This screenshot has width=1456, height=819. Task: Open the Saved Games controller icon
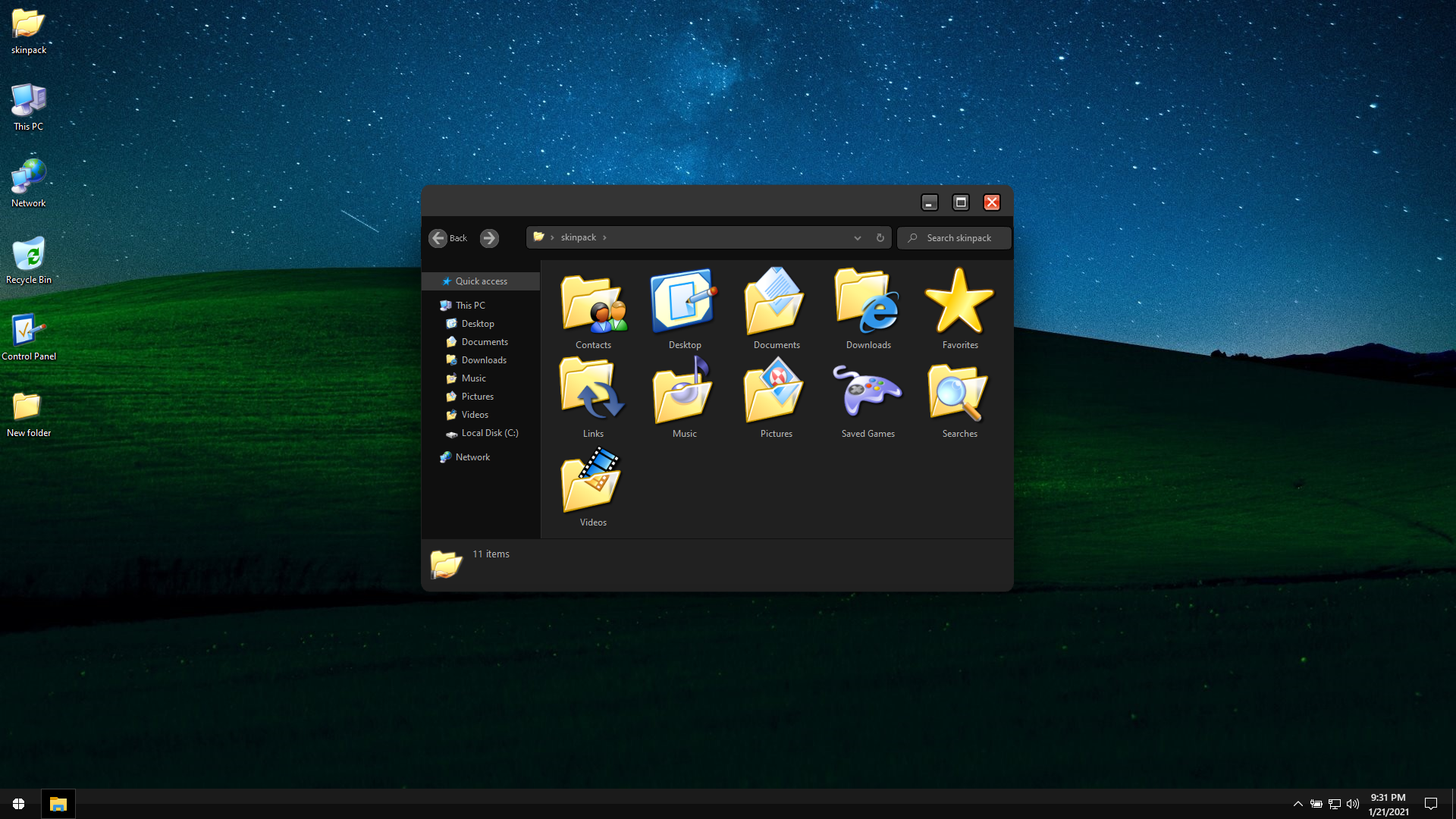point(868,394)
